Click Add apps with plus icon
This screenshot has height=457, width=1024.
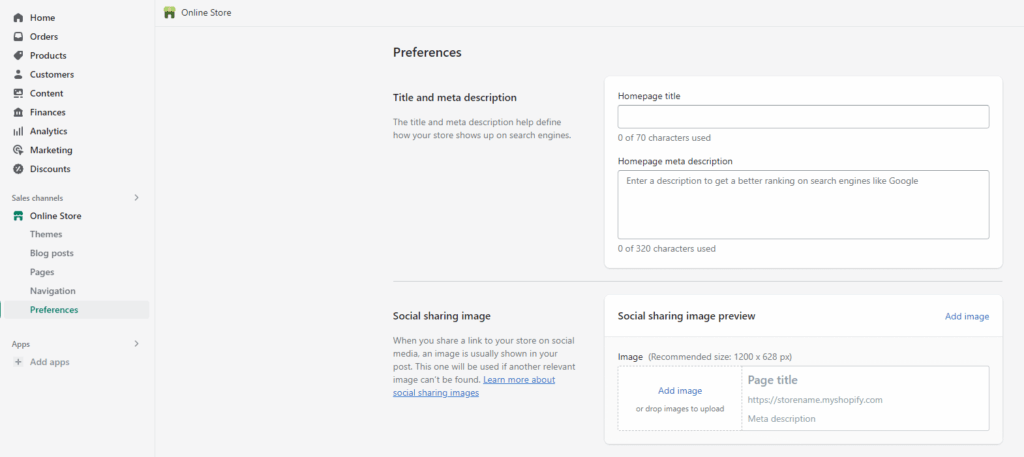pos(41,362)
